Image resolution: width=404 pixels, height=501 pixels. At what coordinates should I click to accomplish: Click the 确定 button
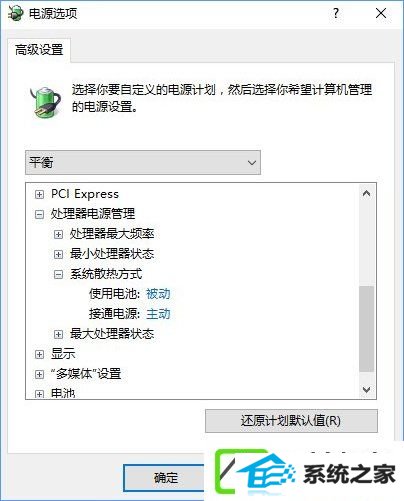[x=166, y=477]
